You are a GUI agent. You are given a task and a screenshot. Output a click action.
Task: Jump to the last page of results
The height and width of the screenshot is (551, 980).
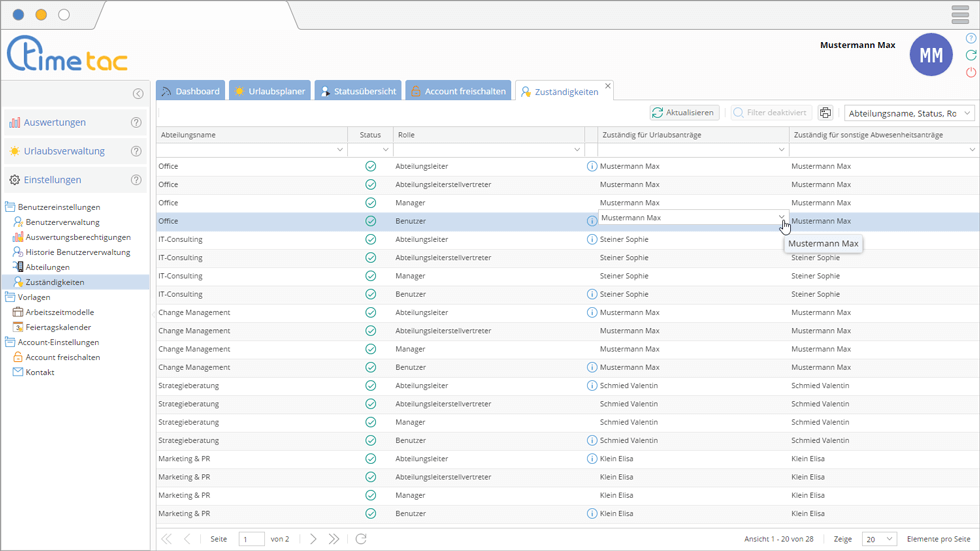click(334, 539)
